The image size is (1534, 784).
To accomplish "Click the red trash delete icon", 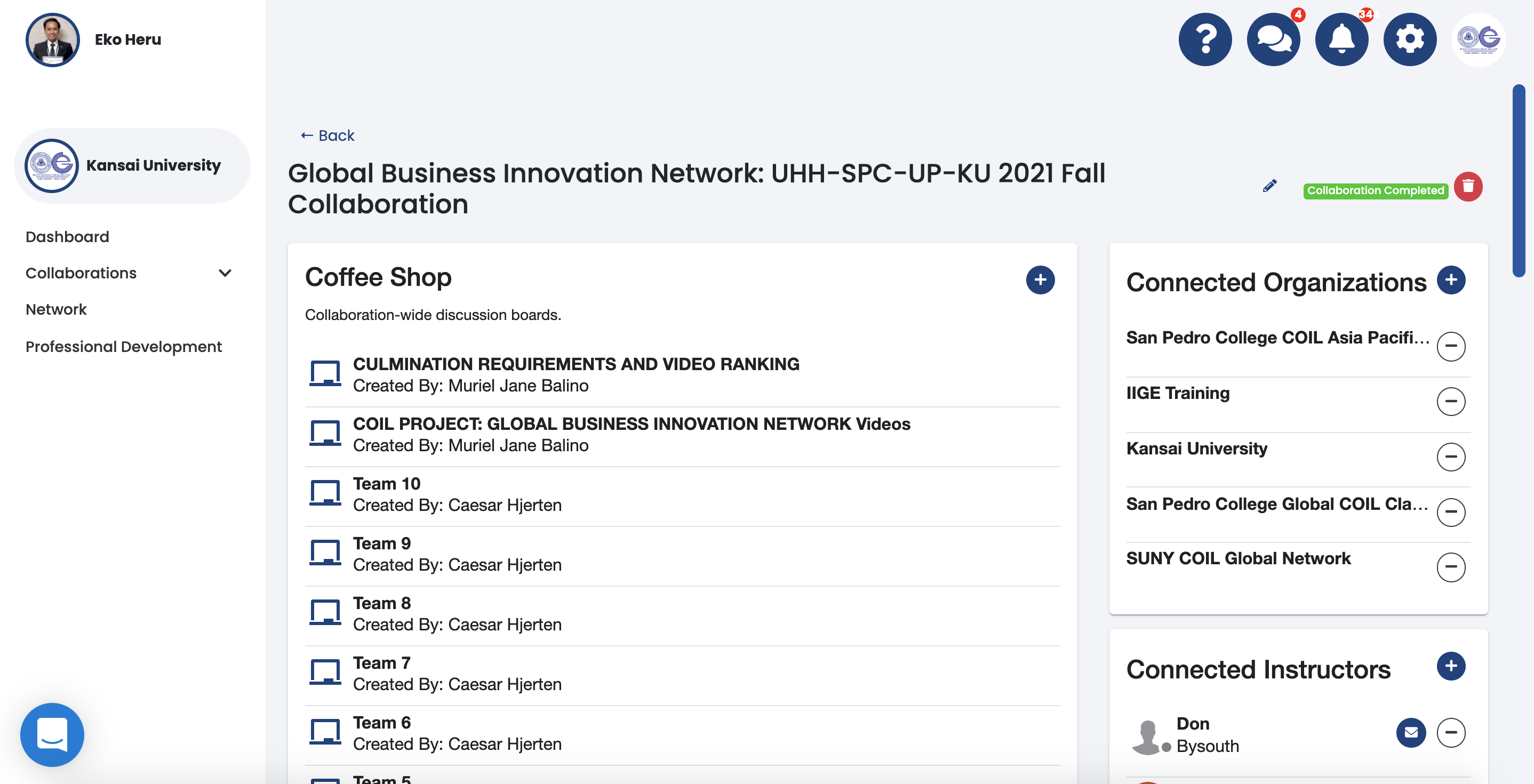I will tap(1468, 187).
